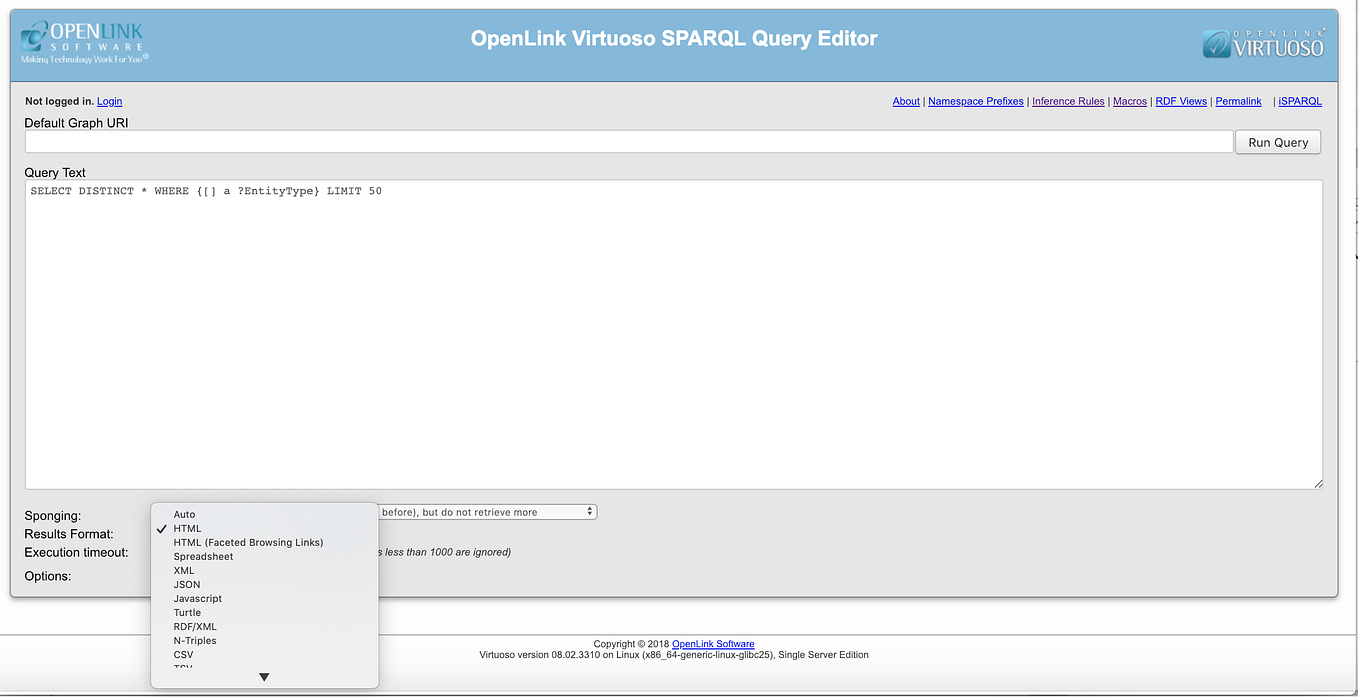Image resolution: width=1358 pixels, height=697 pixels.
Task: Open the iSPARQL editor link
Action: 1299,101
